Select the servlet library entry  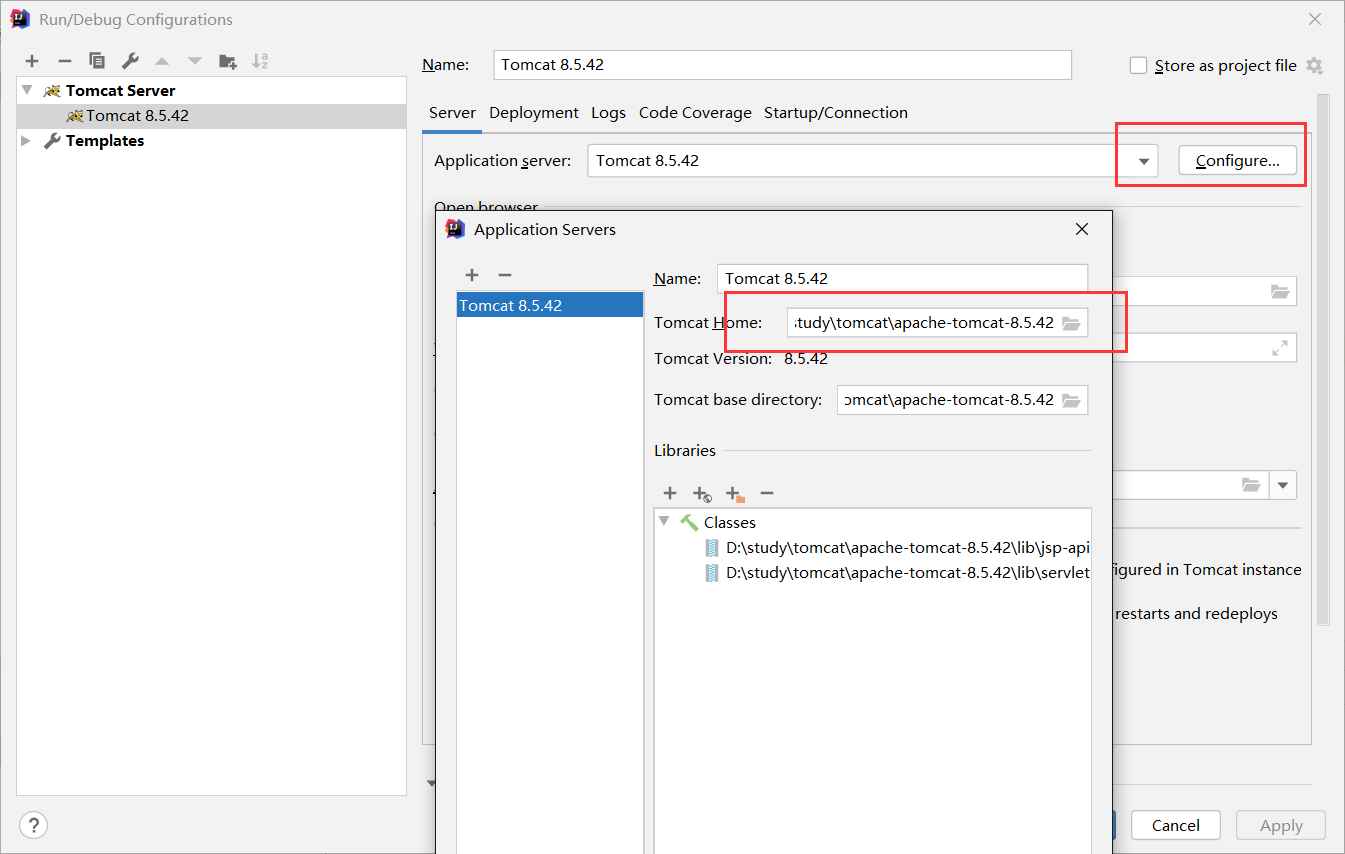(897, 573)
